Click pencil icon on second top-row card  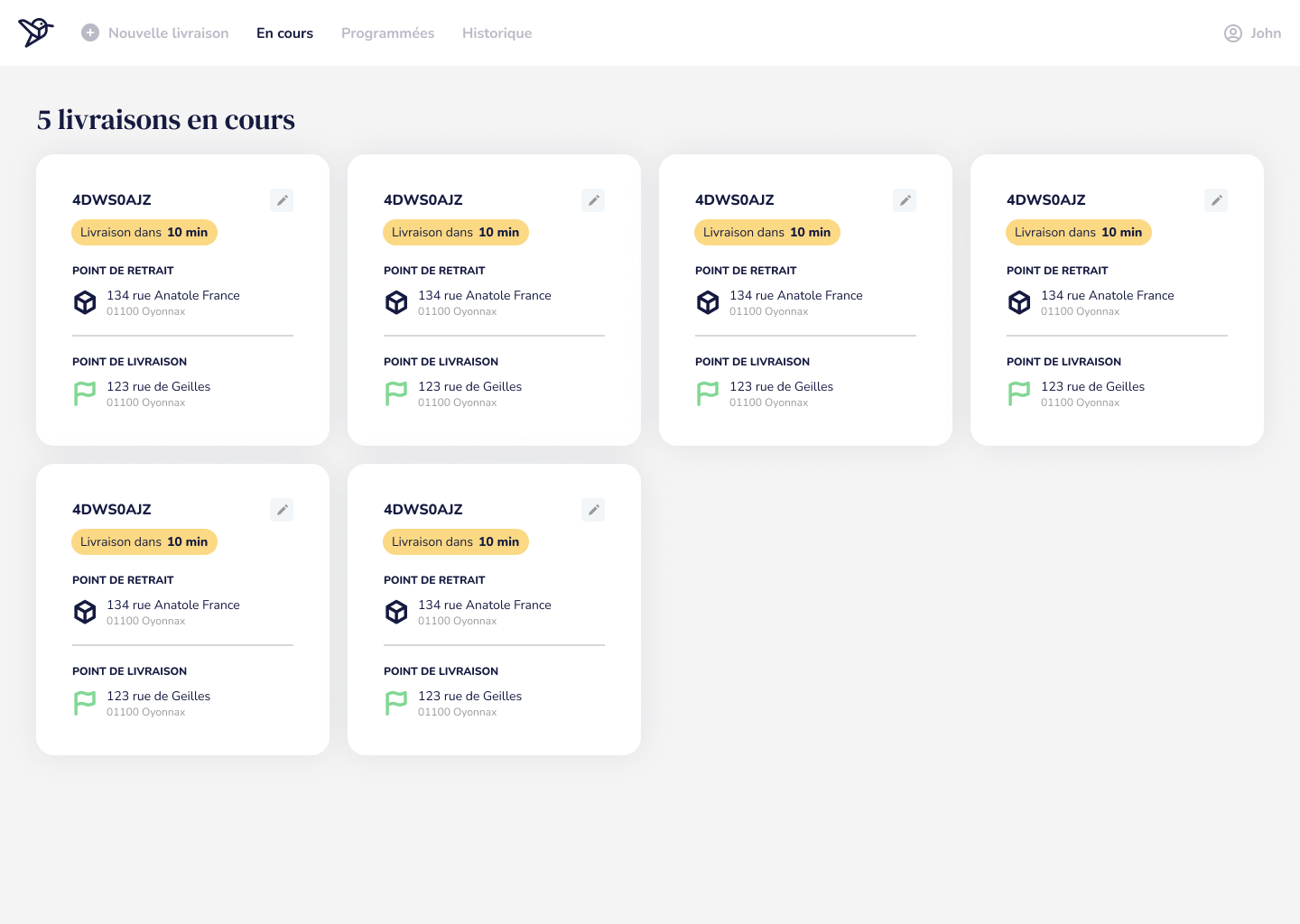coord(593,200)
